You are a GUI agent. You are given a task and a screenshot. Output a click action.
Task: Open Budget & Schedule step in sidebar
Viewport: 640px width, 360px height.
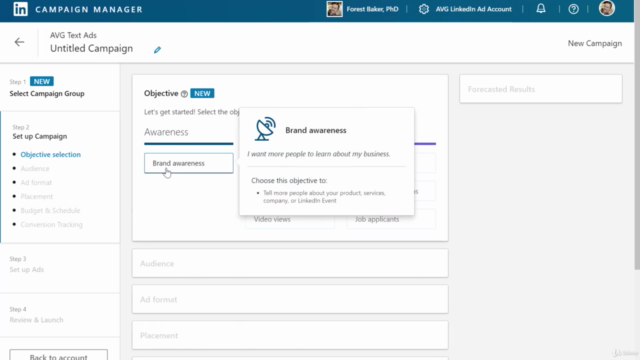pyautogui.click(x=50, y=211)
